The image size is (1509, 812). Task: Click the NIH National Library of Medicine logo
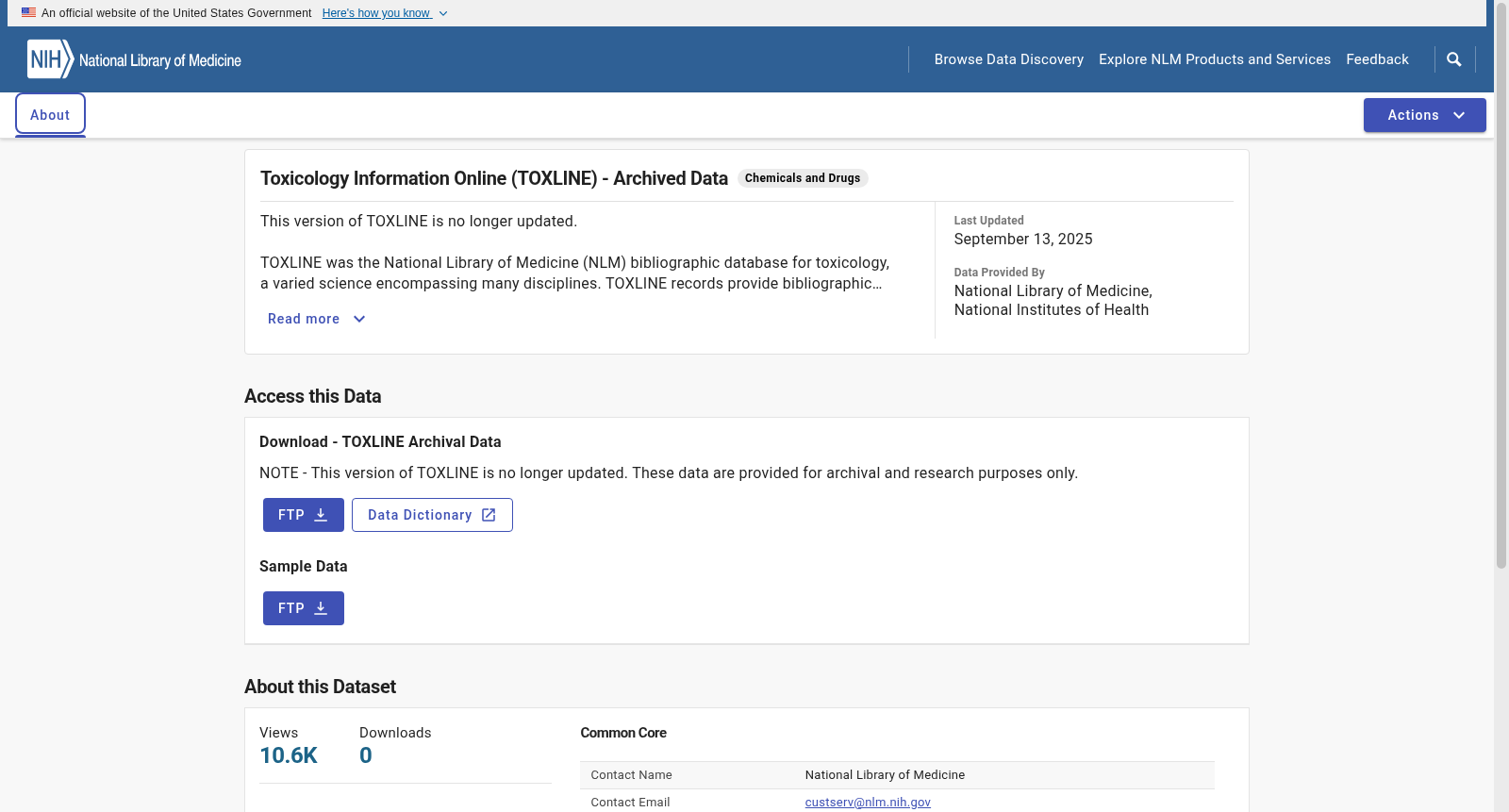pos(134,59)
